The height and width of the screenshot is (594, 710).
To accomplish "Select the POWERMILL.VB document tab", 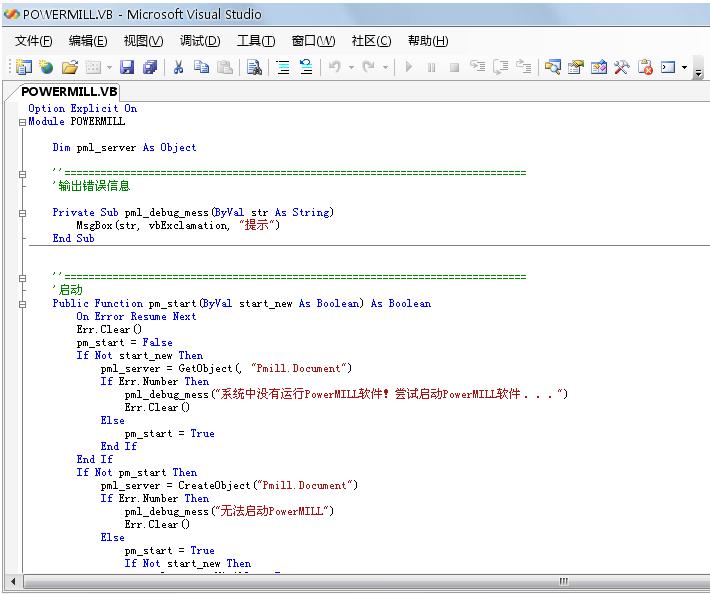I will click(69, 92).
